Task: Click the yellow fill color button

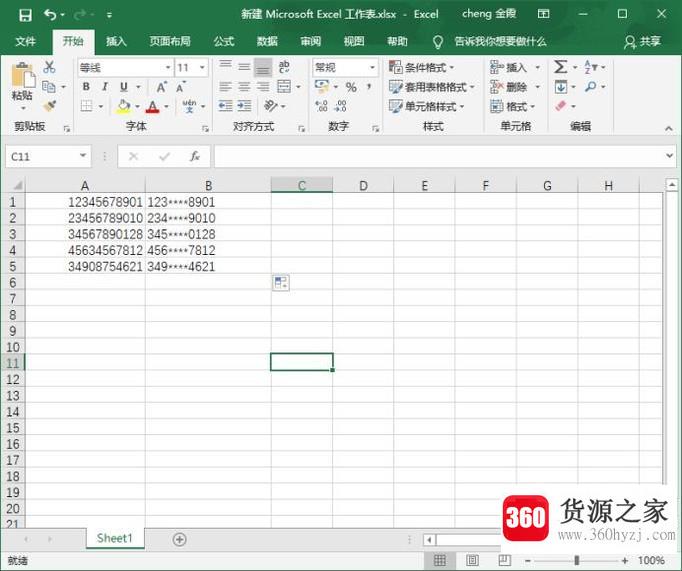Action: click(124, 107)
